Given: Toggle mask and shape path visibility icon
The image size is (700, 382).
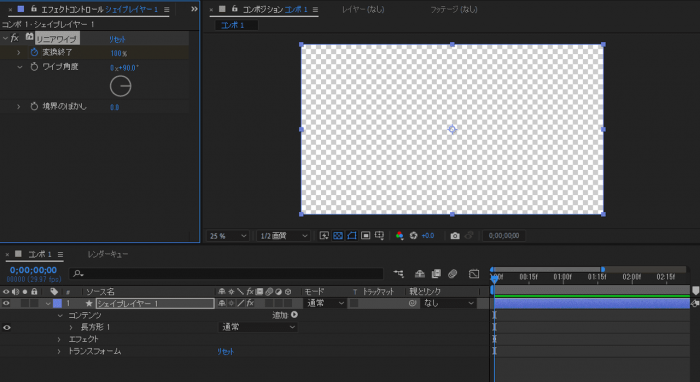Looking at the screenshot, I should (x=352, y=236).
